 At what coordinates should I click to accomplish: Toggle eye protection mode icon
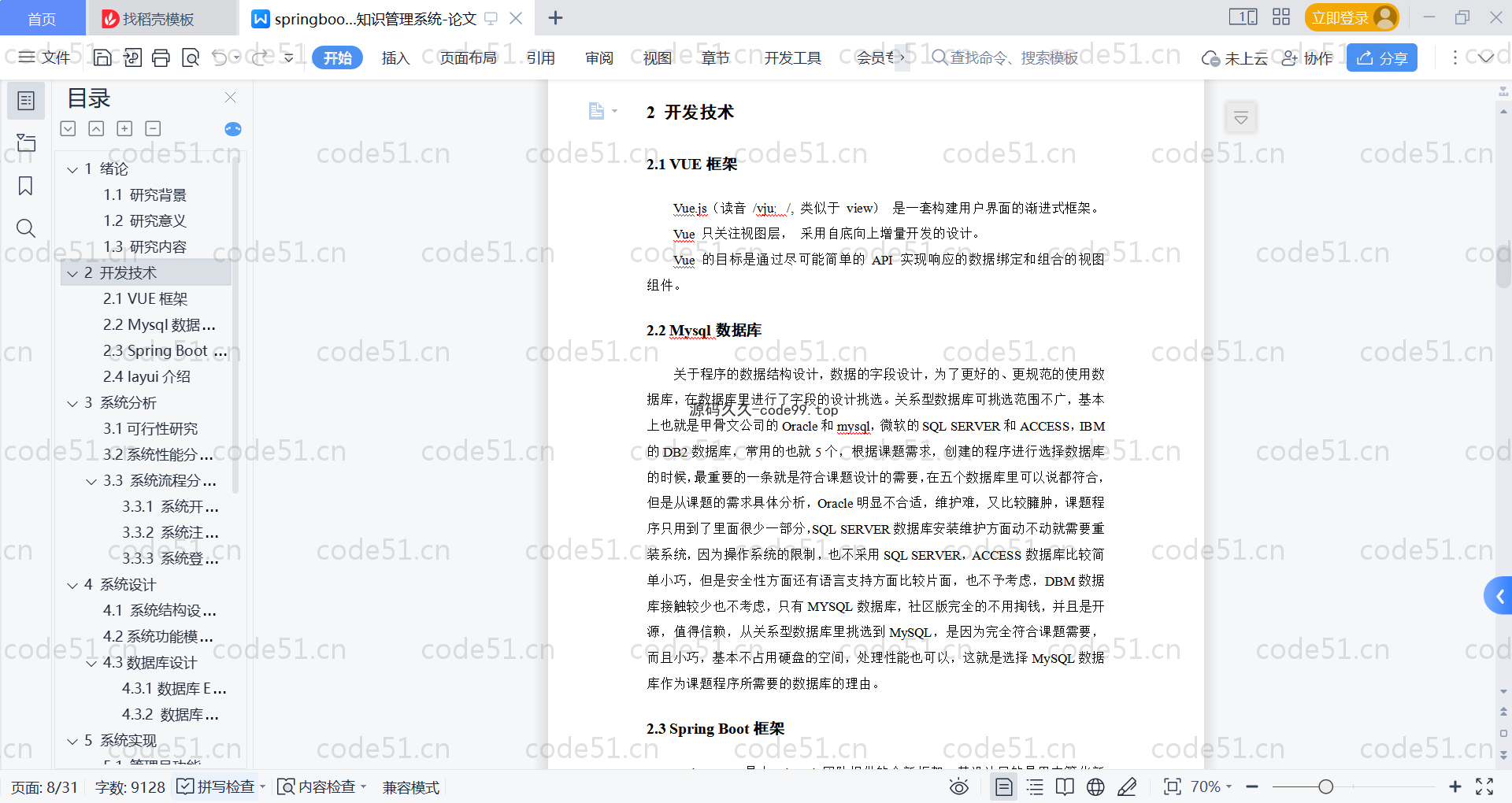tap(958, 786)
